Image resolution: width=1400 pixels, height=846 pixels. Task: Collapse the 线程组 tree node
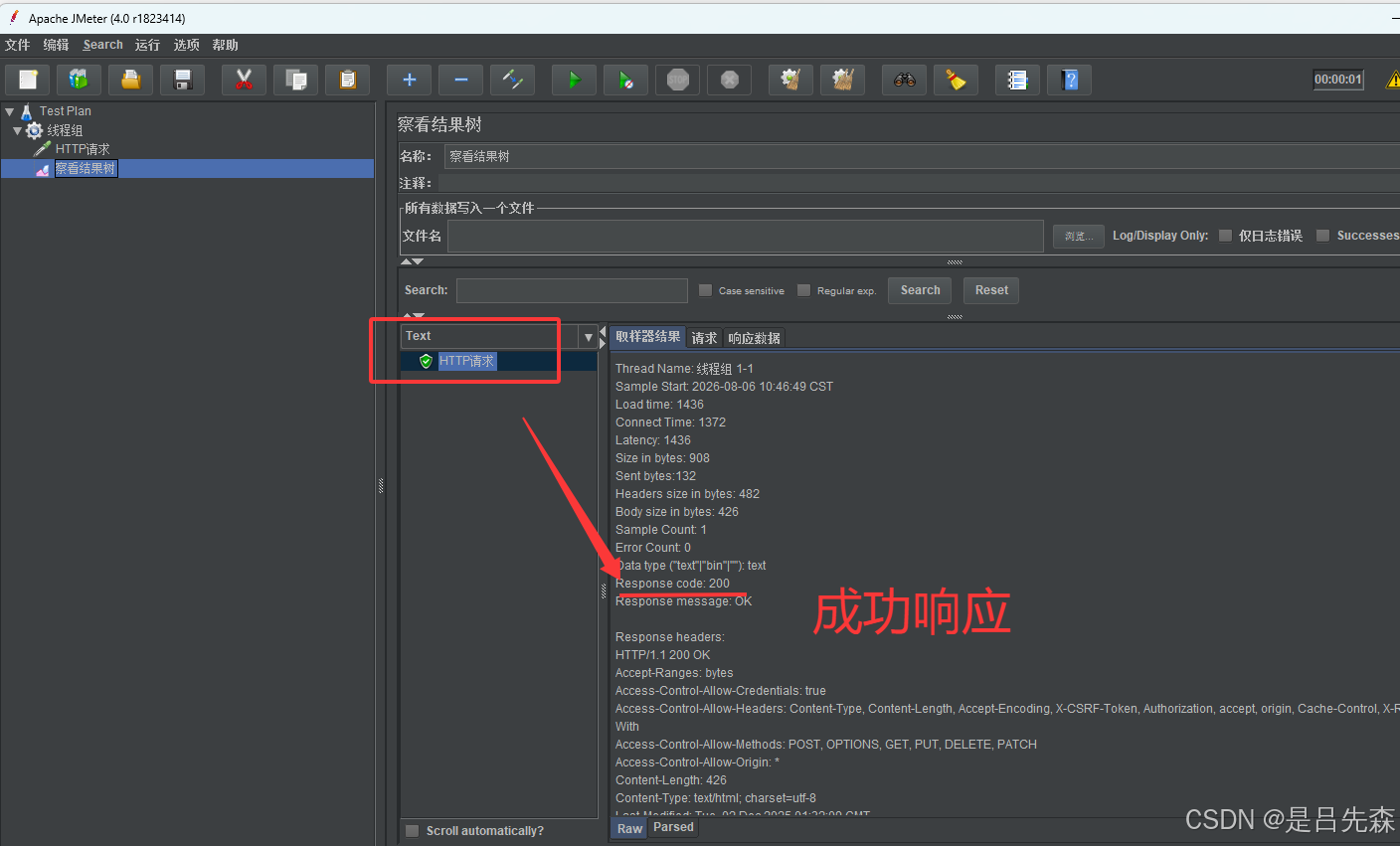coord(18,130)
